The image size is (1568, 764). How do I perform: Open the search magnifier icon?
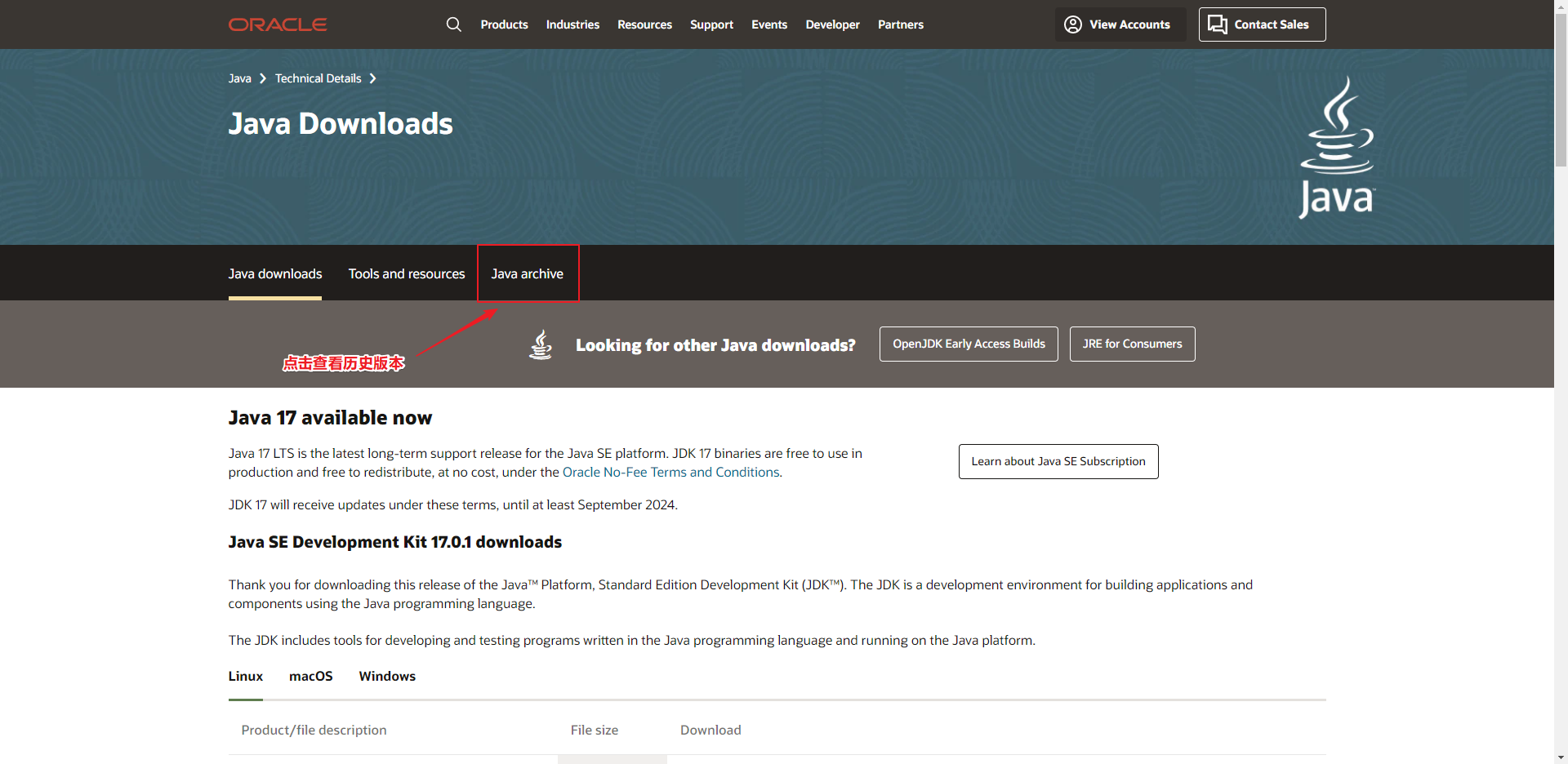(x=454, y=24)
